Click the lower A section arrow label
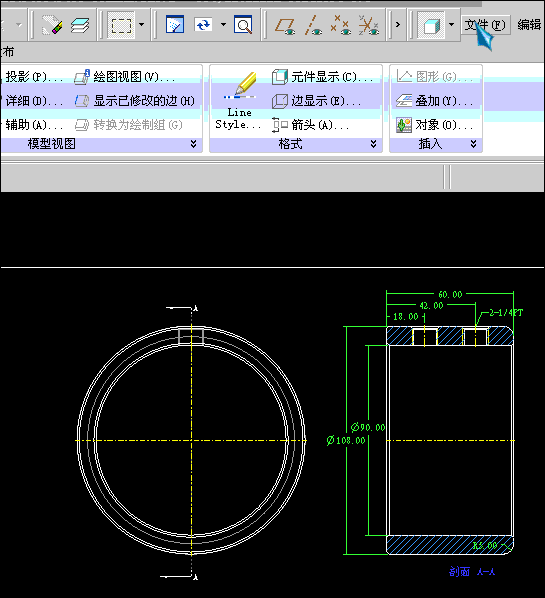 [x=195, y=577]
